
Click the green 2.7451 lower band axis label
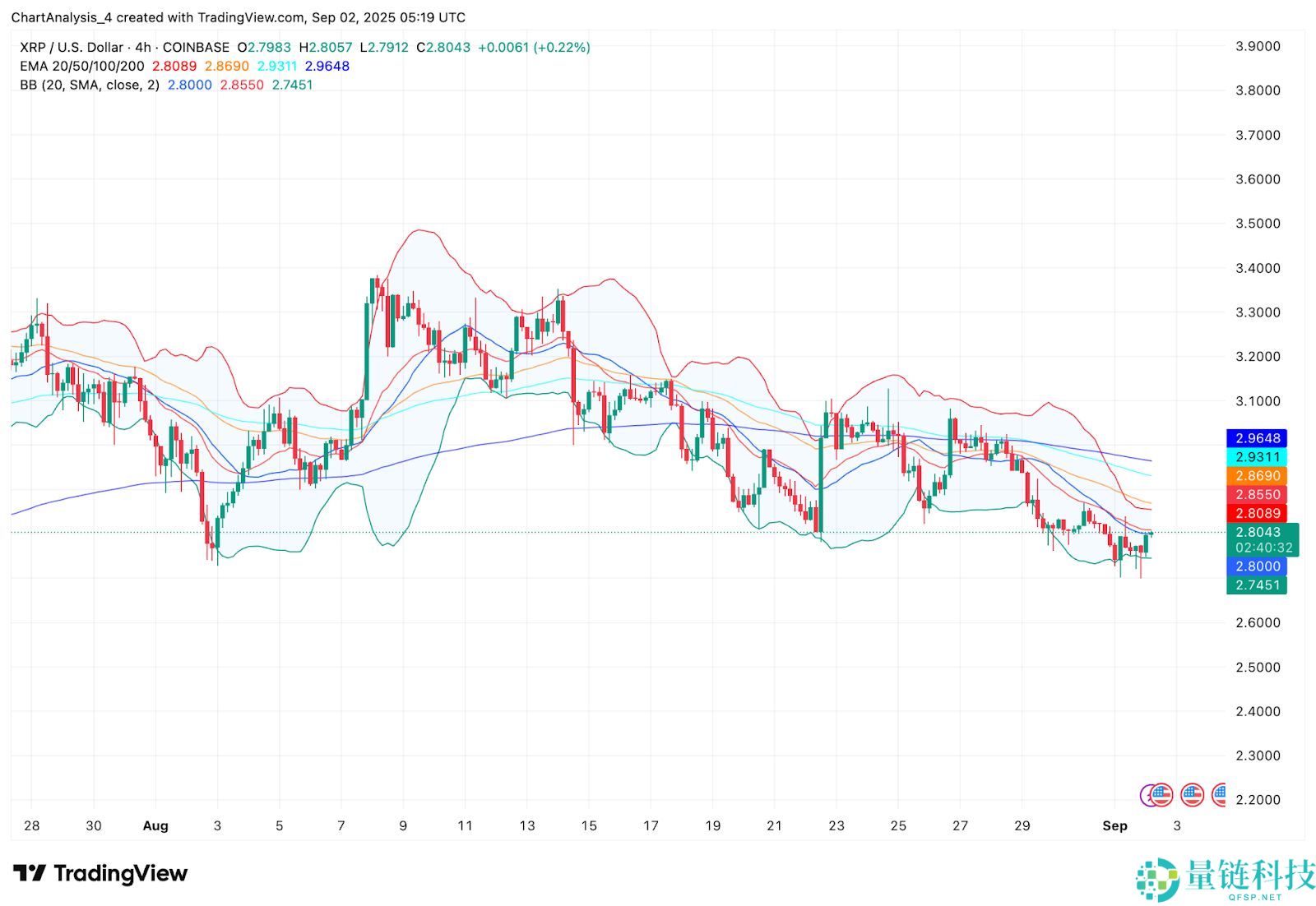1256,585
